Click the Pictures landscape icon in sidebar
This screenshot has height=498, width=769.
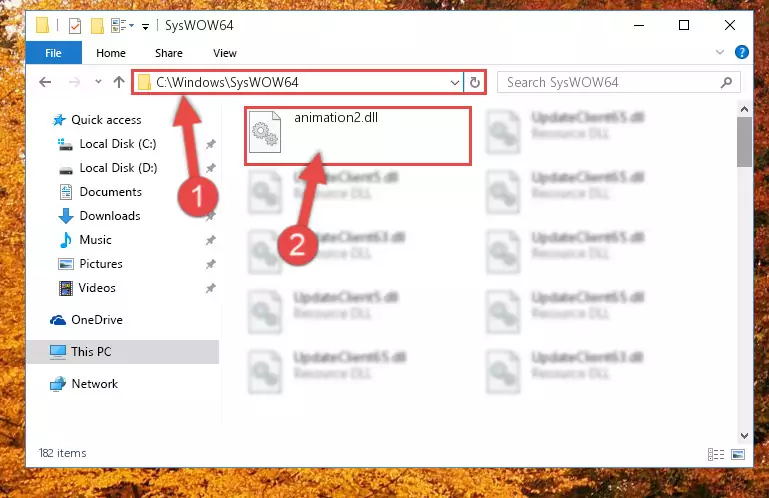pyautogui.click(x=66, y=264)
